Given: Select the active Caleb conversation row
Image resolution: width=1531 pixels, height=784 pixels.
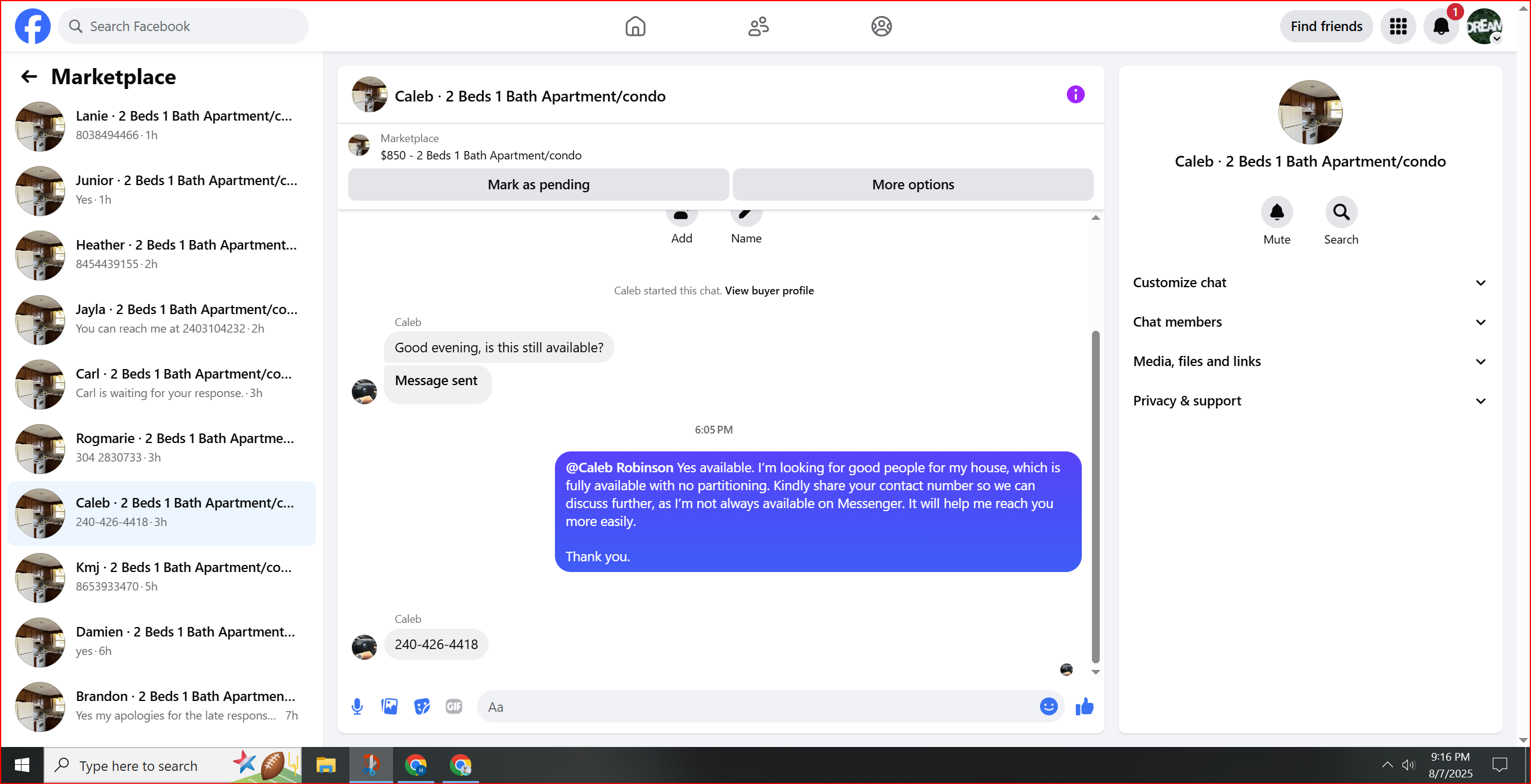Looking at the screenshot, I should click(162, 512).
